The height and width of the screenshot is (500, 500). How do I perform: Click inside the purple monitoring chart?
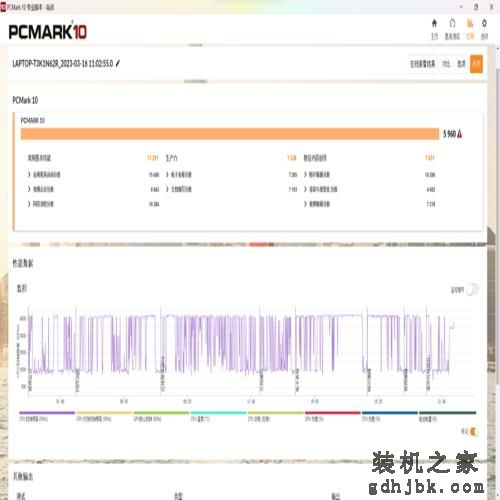(250, 350)
